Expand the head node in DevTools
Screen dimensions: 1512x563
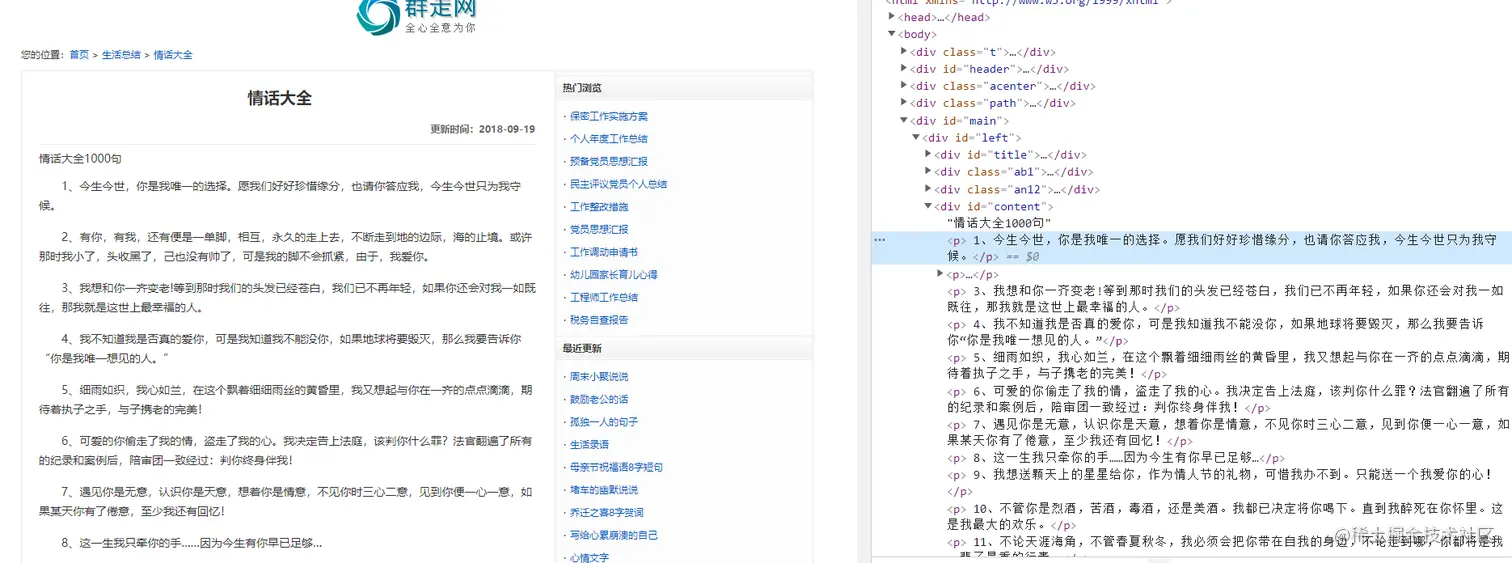[893, 17]
